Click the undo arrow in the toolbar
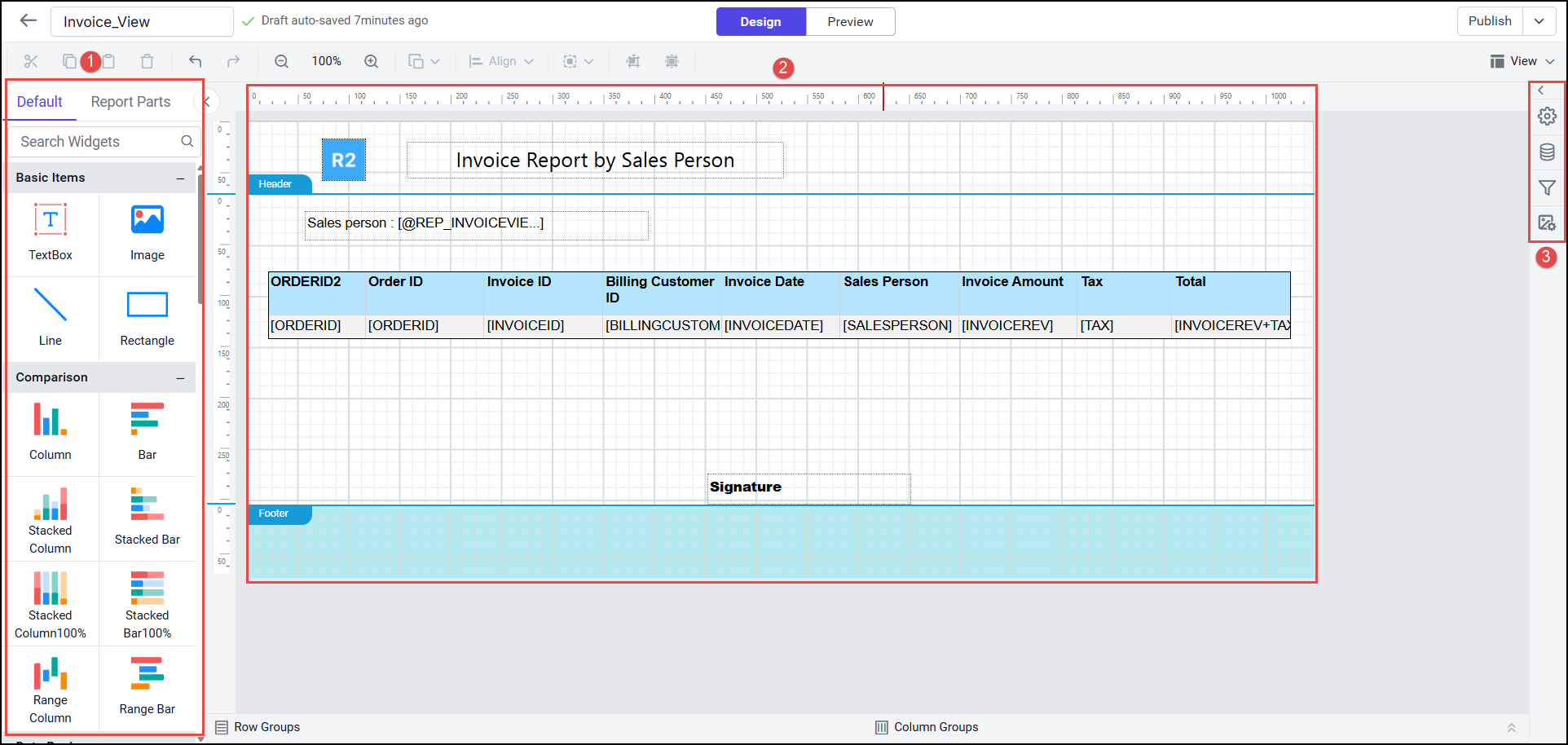 (195, 61)
